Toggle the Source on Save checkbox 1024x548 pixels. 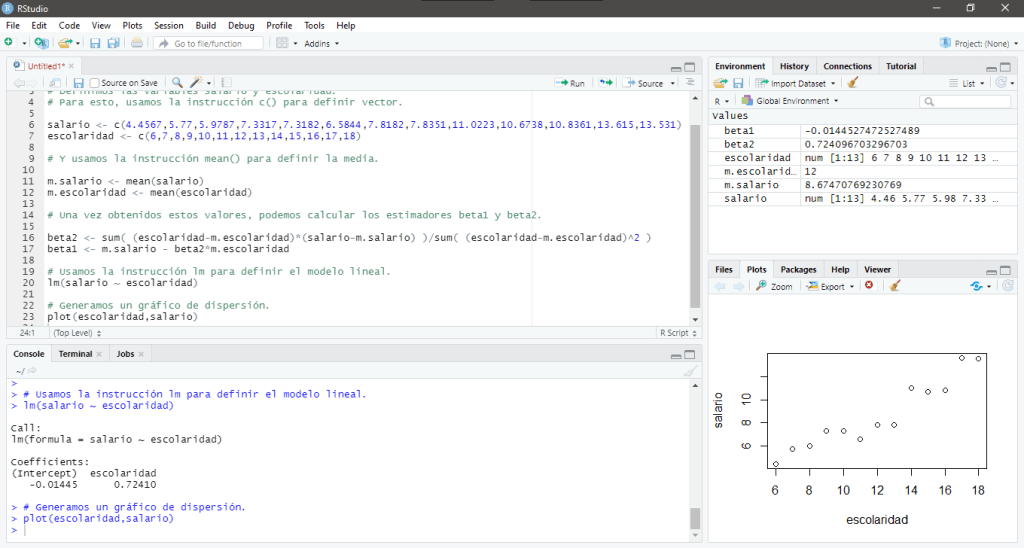click(x=95, y=83)
